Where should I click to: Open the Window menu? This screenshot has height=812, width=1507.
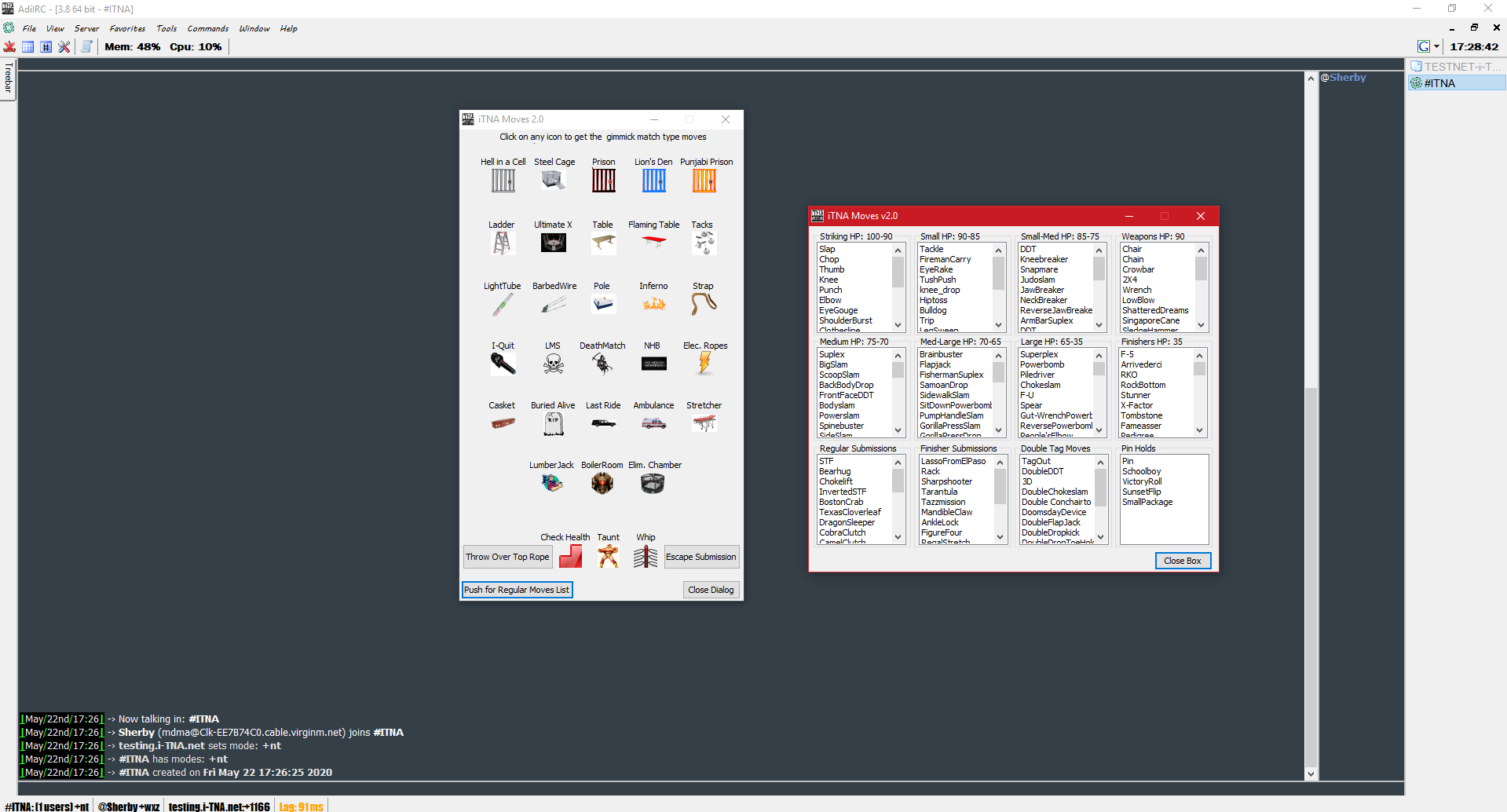point(254,28)
